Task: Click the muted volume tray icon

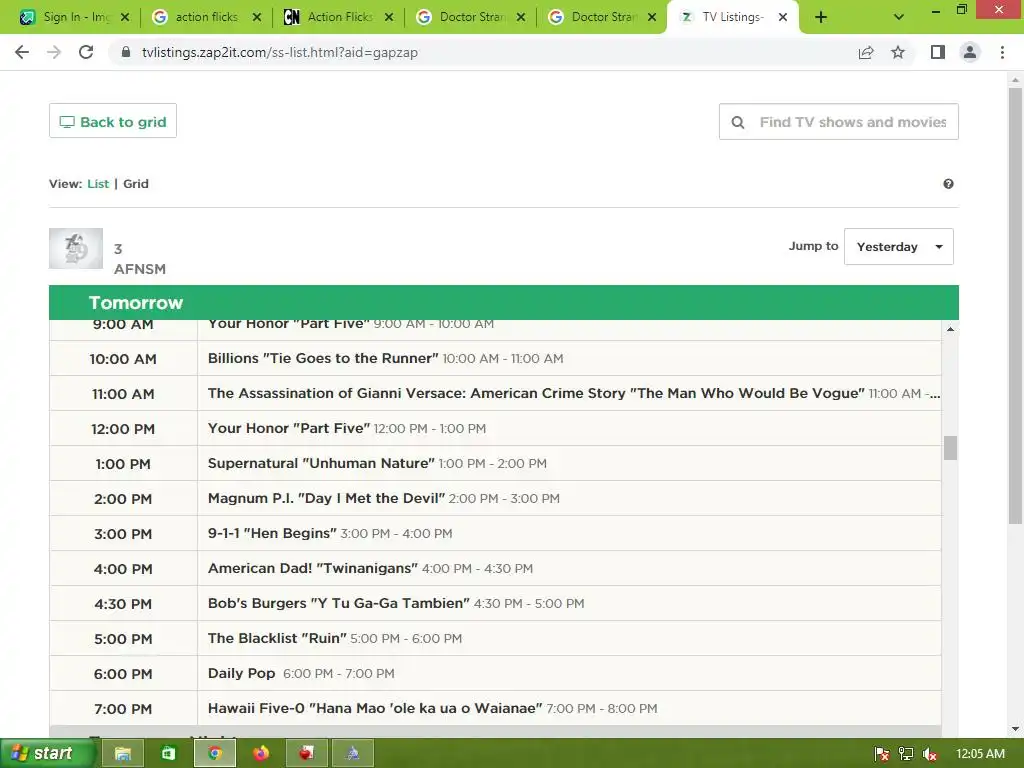Action: click(x=930, y=754)
